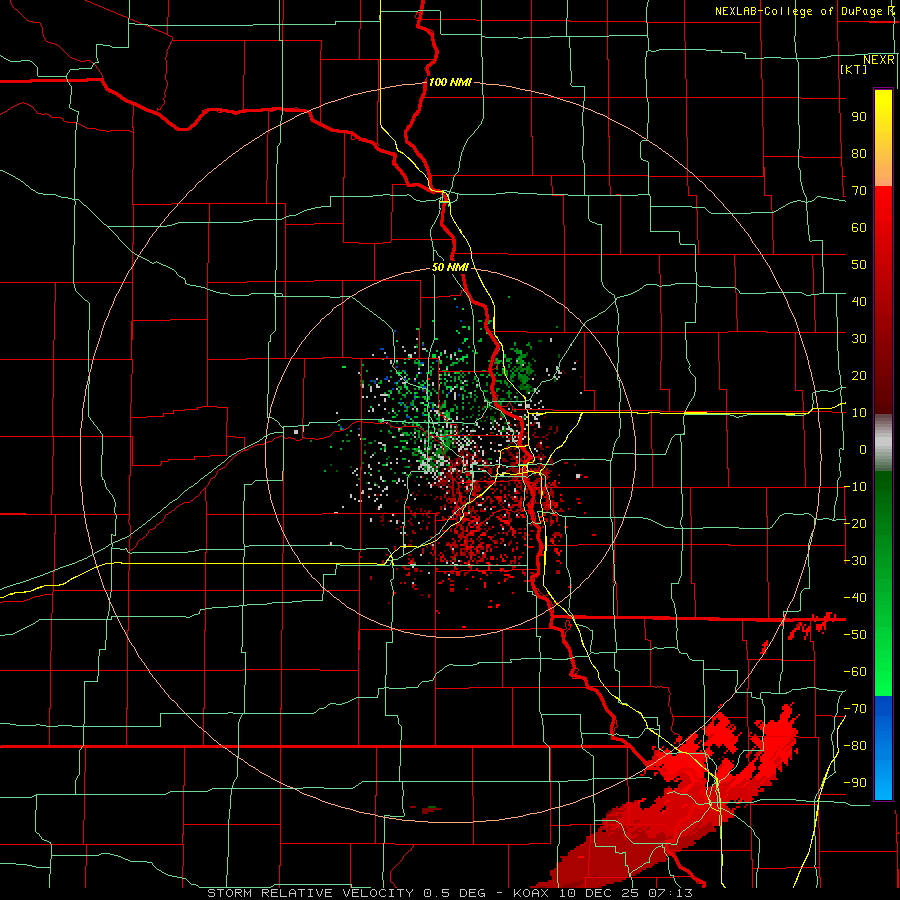
Task: Select the -70 value on the velocity scale
Action: 855,709
